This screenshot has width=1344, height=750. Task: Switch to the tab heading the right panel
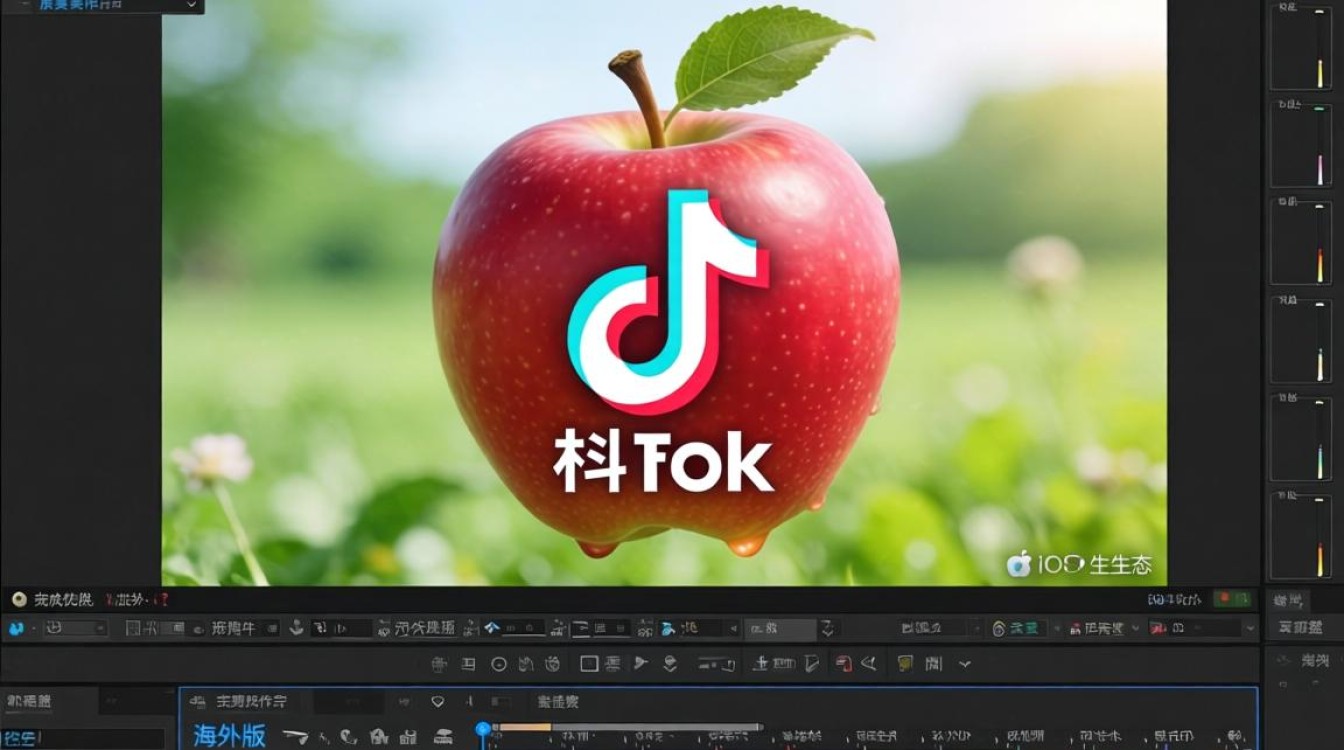tap(1287, 600)
